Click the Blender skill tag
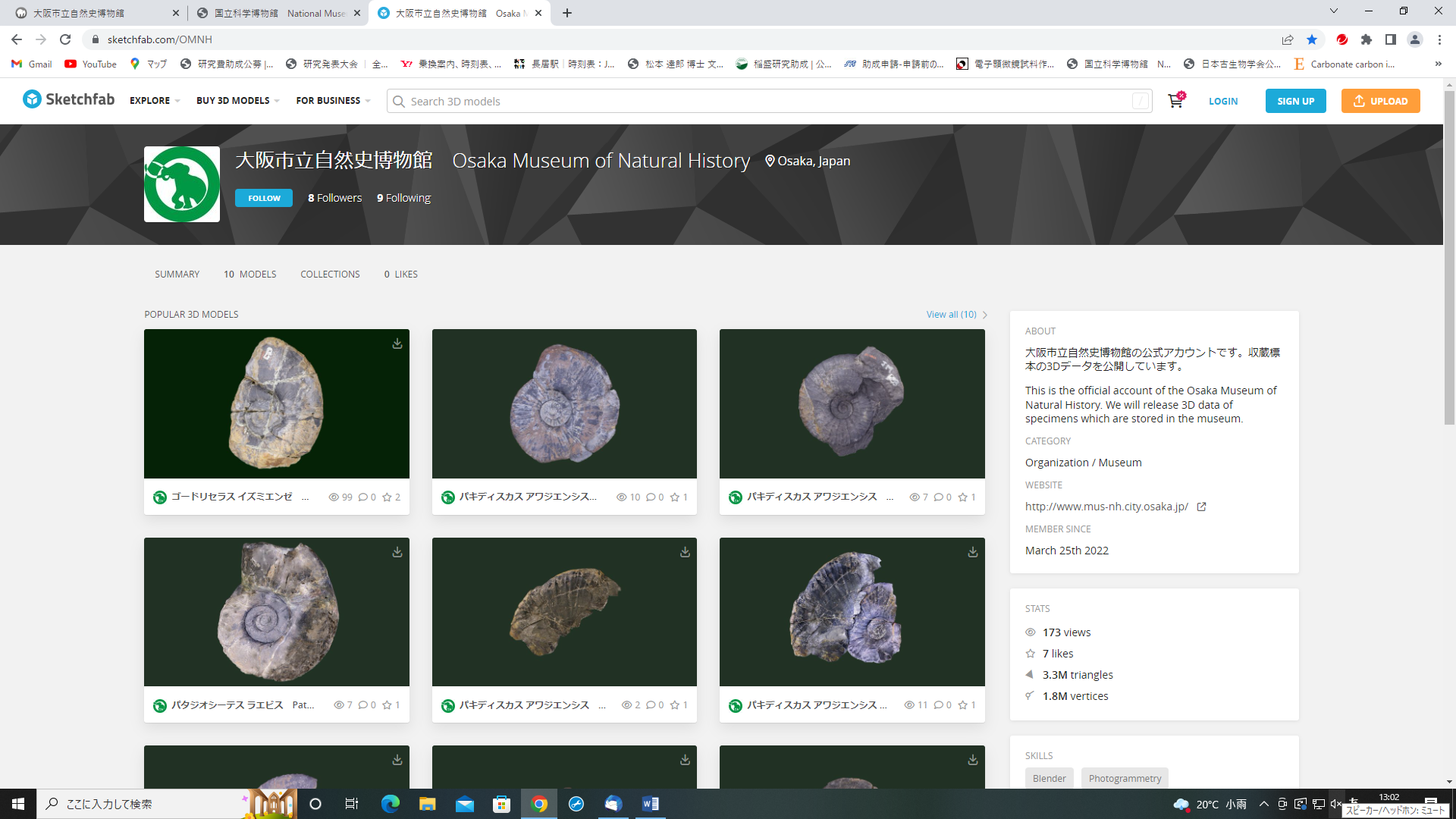Viewport: 1456px width, 819px height. (x=1049, y=778)
